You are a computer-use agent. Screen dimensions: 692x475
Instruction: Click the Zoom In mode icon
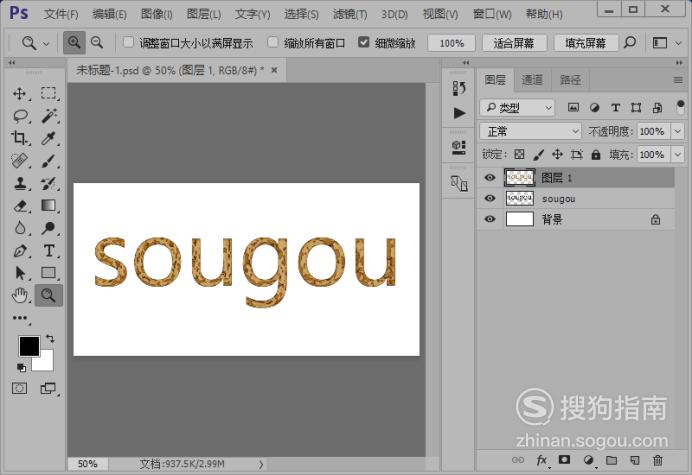(74, 43)
